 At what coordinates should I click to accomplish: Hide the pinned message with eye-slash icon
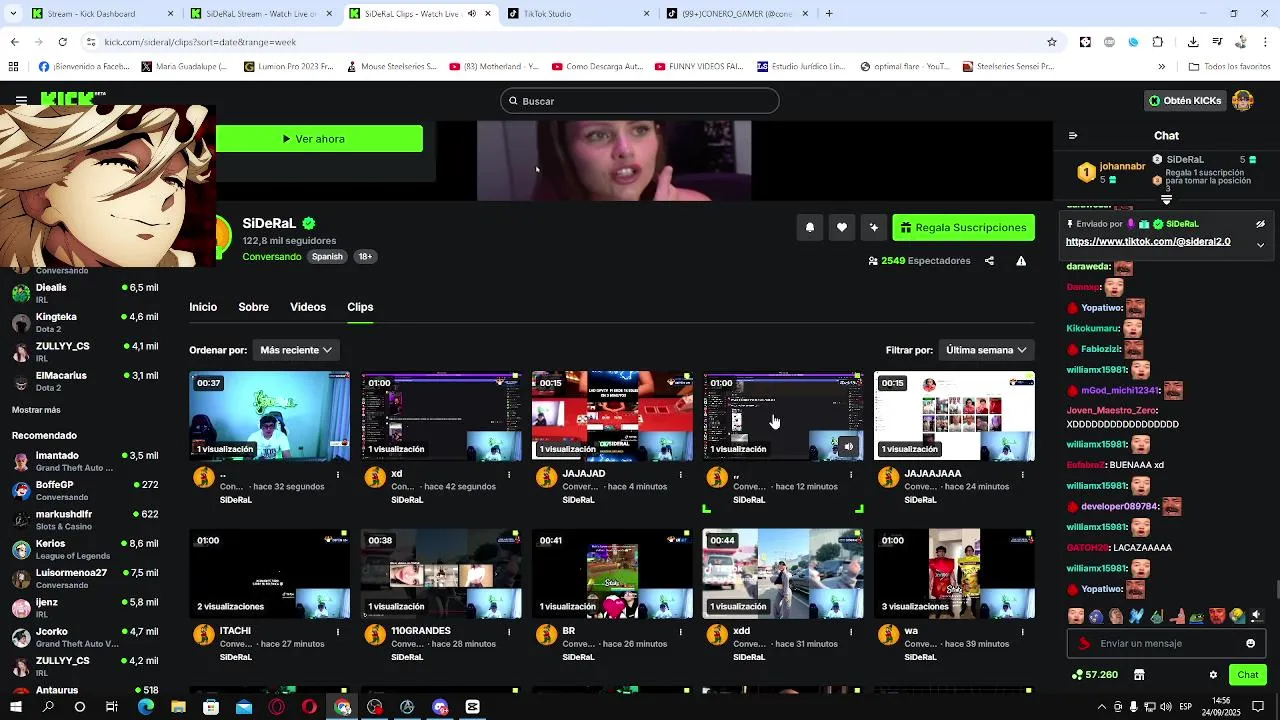click(x=1261, y=224)
